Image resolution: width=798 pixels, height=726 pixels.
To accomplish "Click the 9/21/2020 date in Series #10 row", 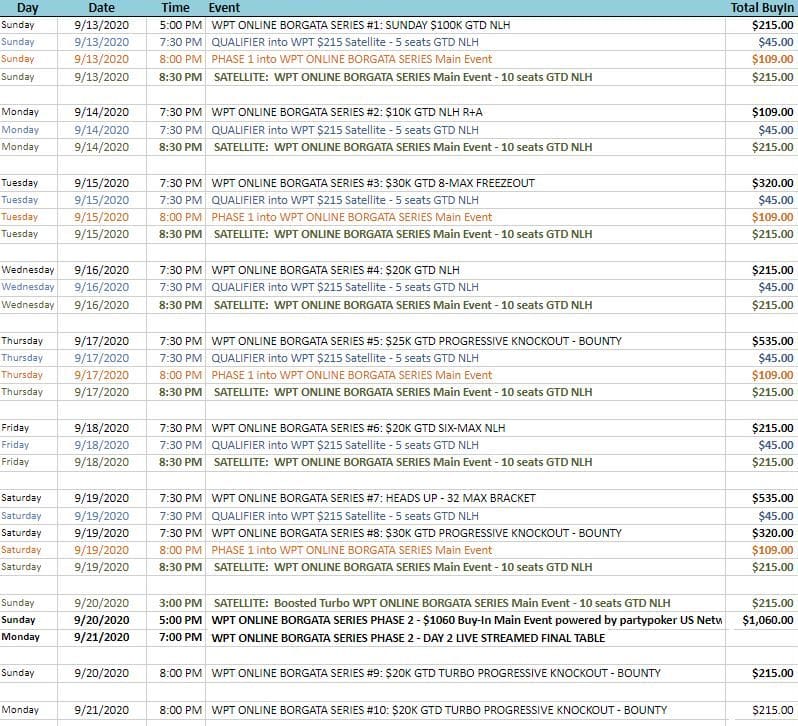I will point(101,710).
